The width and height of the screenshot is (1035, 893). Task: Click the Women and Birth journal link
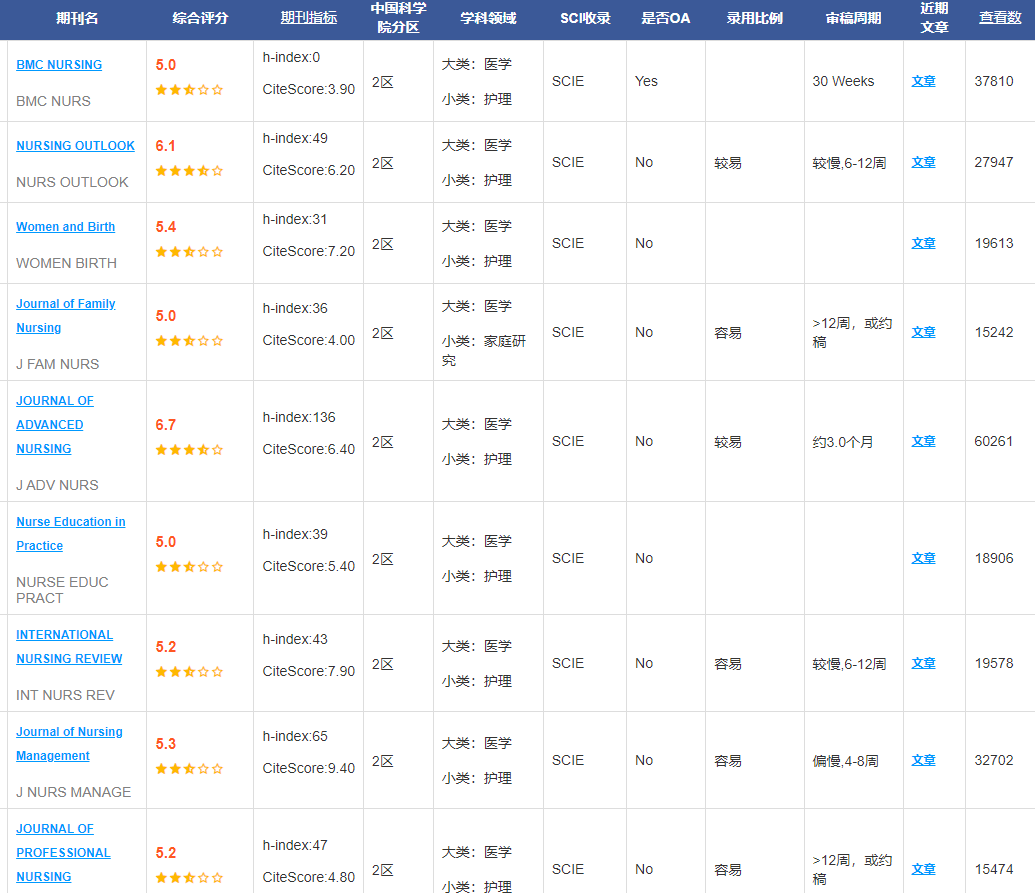(65, 227)
